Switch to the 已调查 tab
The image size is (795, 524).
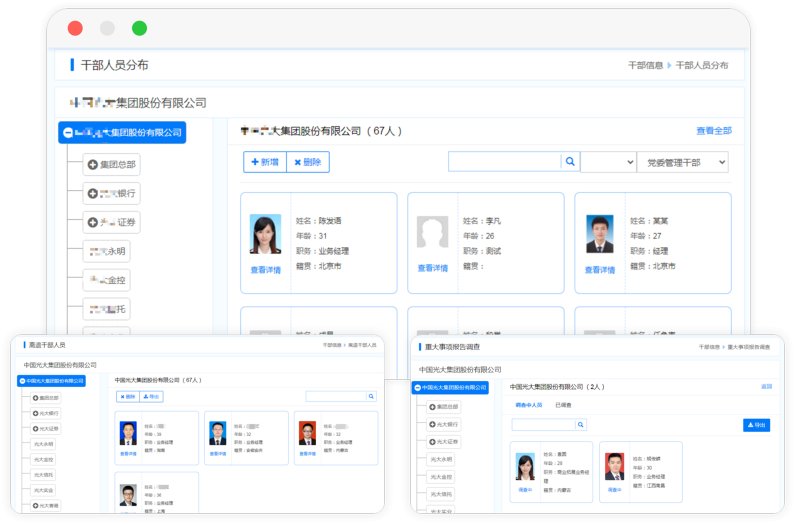click(x=563, y=405)
